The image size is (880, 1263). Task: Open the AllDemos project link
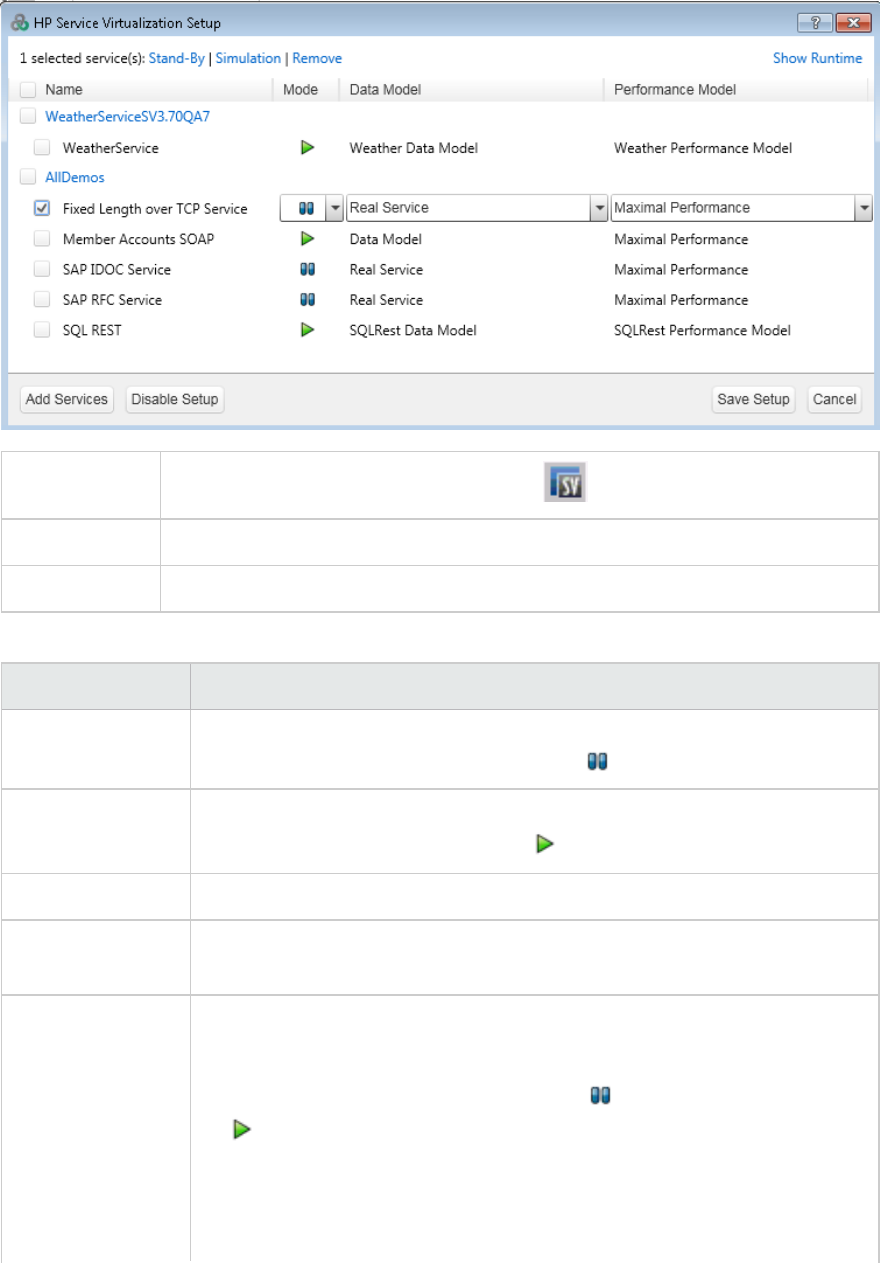[75, 177]
